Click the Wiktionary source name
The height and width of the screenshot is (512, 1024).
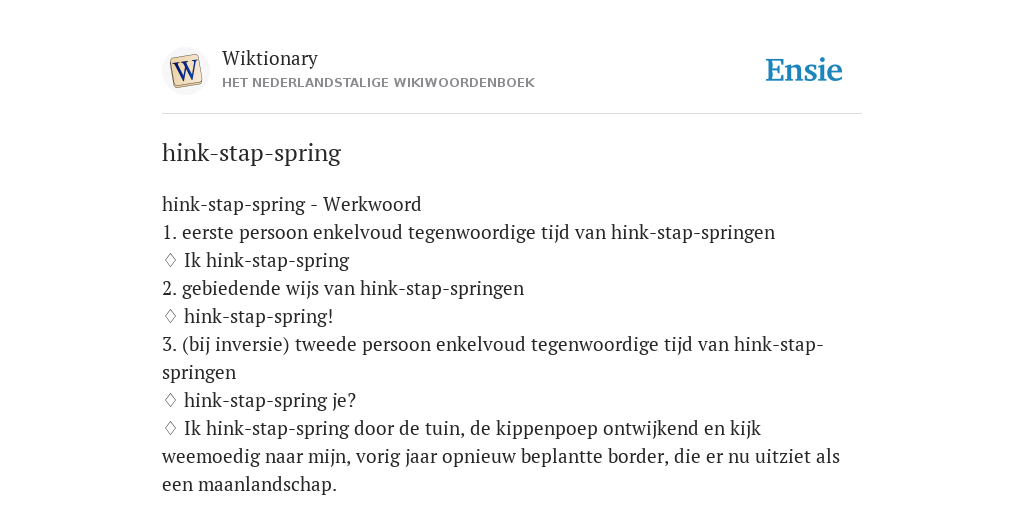point(270,58)
